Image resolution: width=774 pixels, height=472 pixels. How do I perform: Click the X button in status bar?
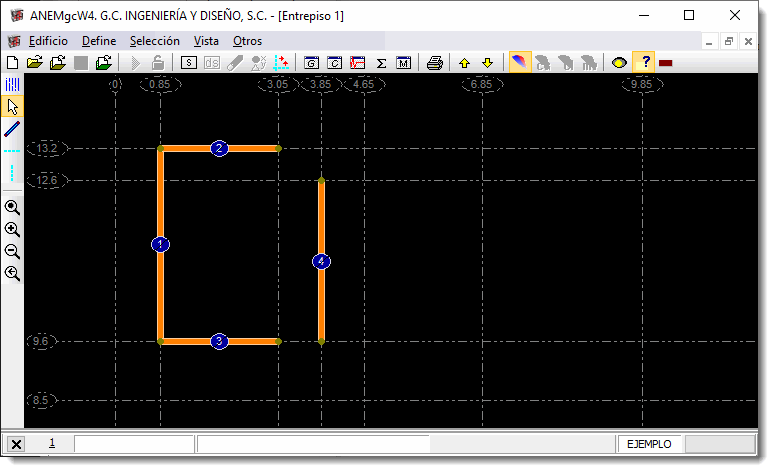coord(16,444)
